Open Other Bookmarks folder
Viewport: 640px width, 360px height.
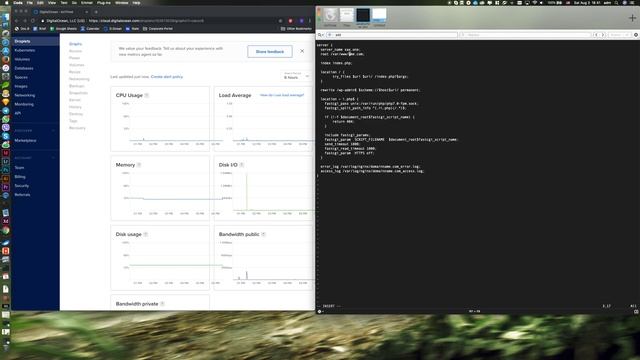pyautogui.click(x=296, y=29)
